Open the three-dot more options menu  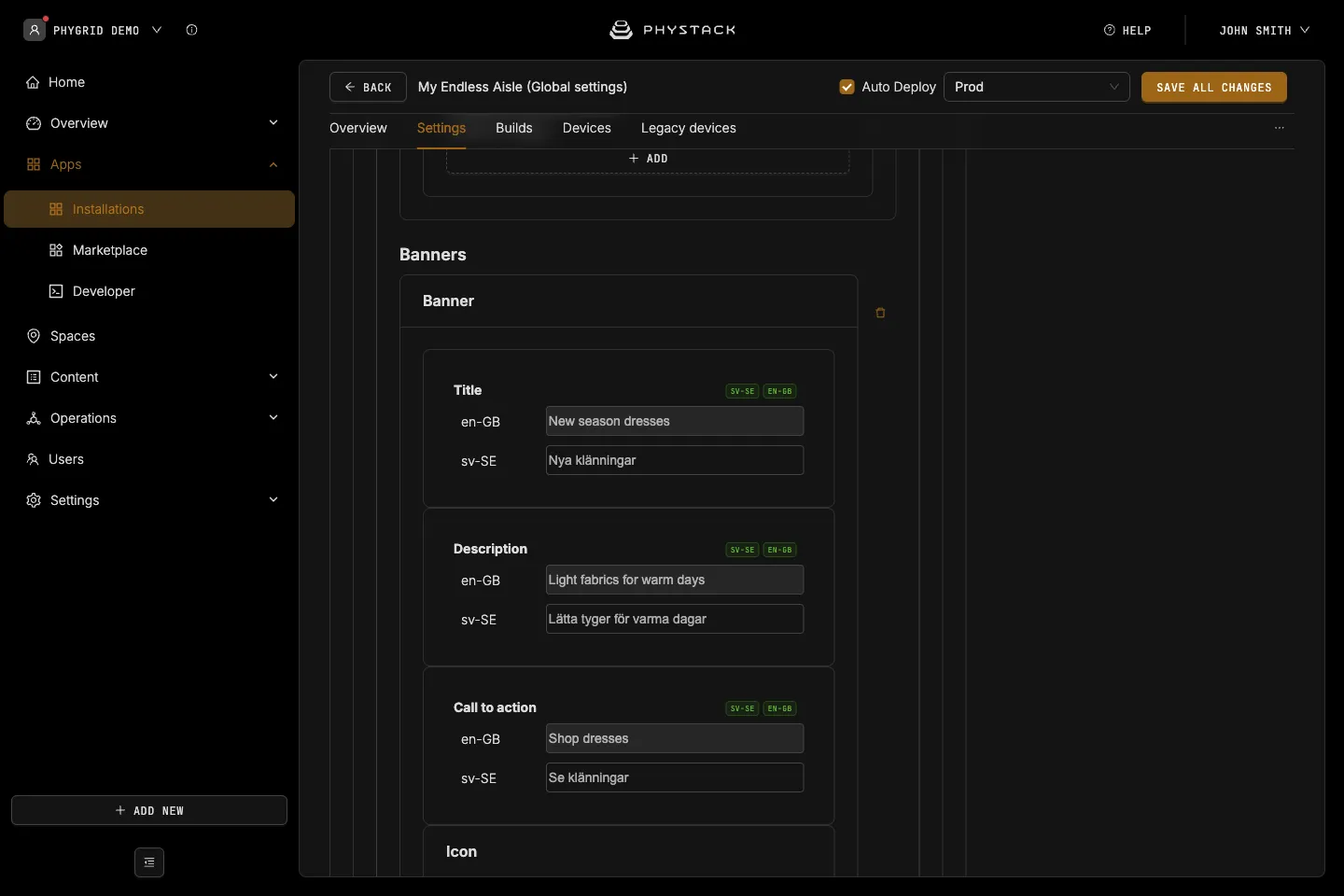(x=1280, y=128)
